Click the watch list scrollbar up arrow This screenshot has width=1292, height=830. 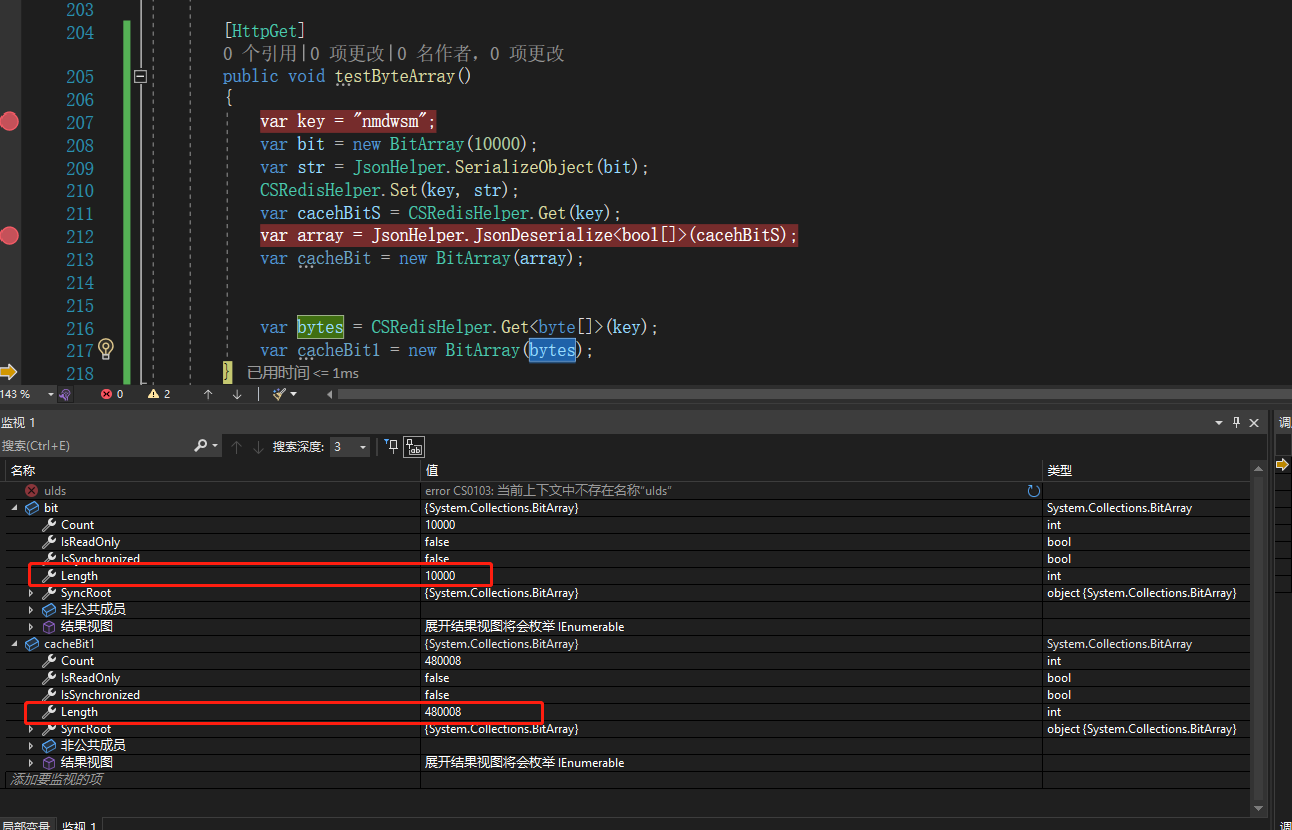coord(1258,468)
